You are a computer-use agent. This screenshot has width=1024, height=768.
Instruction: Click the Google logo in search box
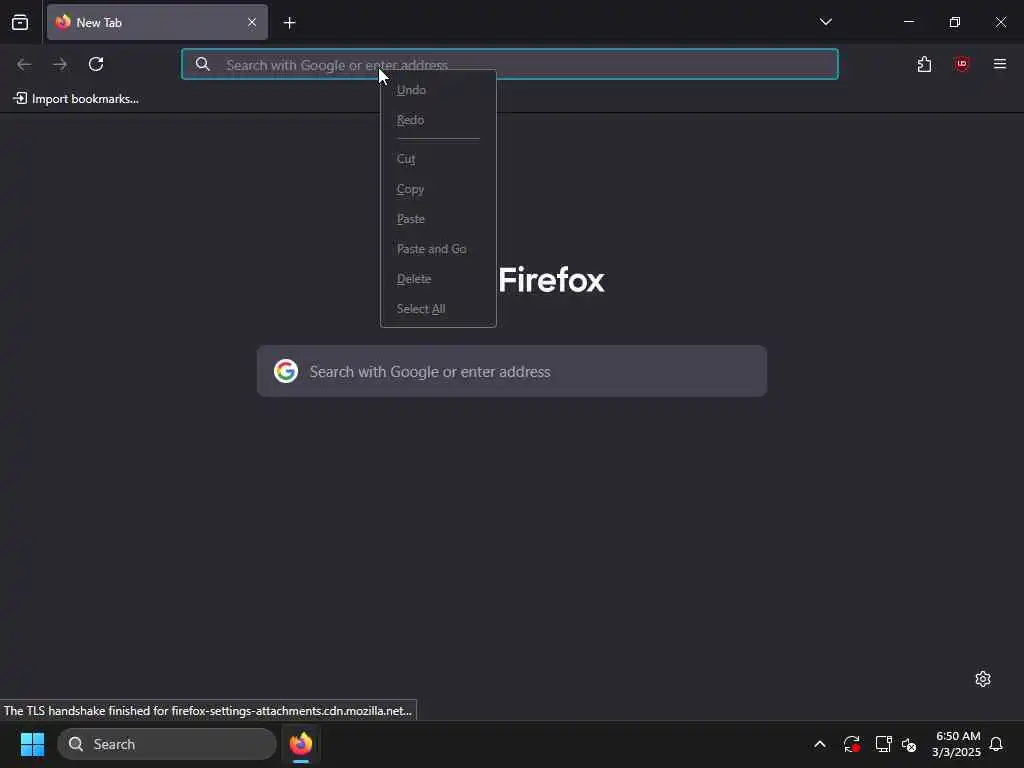pos(286,371)
